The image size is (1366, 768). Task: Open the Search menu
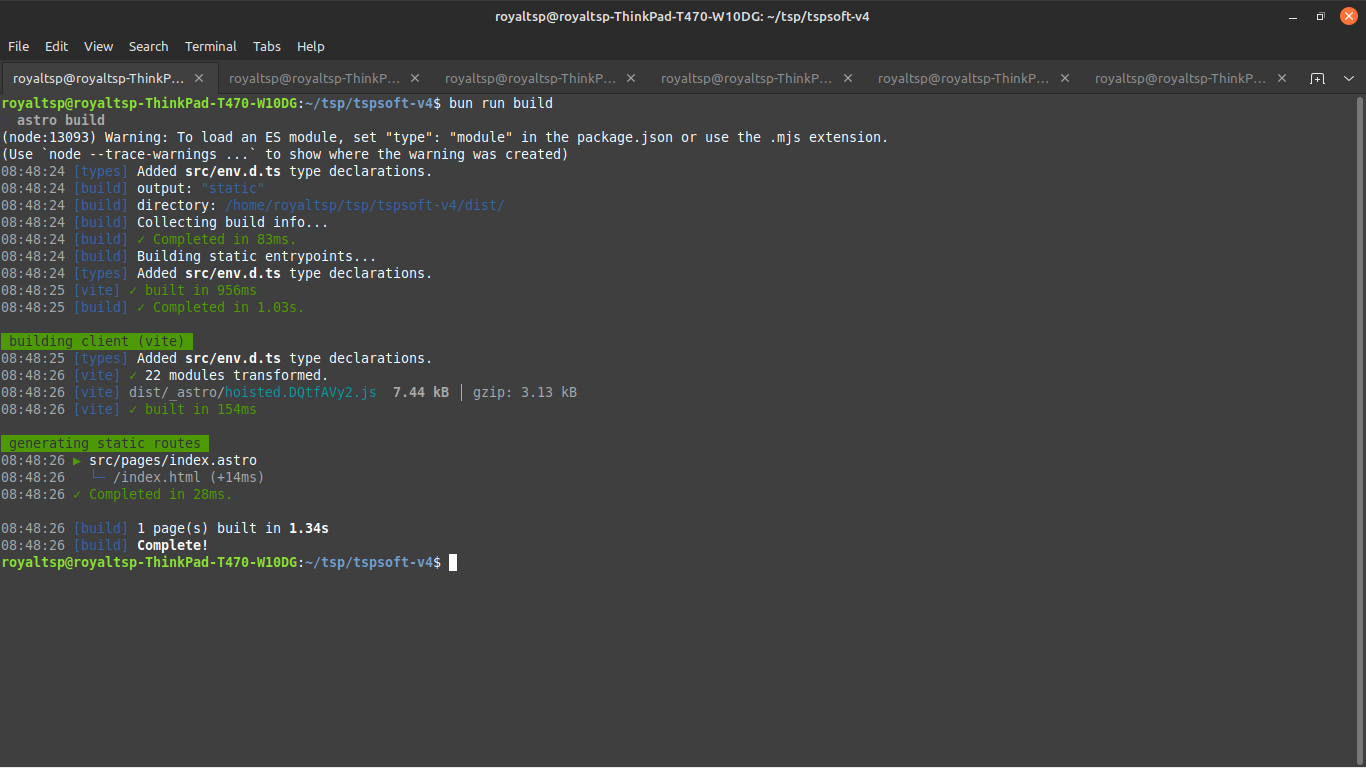tap(148, 46)
